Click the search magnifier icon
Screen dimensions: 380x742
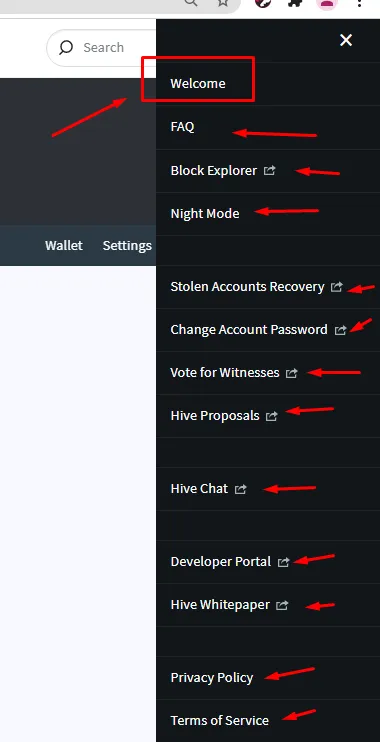(x=66, y=47)
